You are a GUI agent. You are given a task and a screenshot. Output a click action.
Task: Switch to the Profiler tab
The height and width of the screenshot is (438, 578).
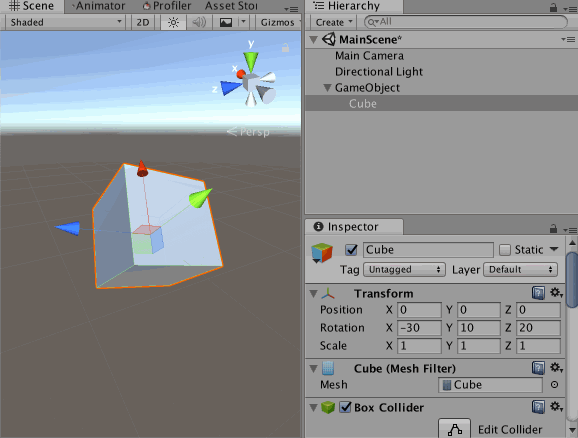click(167, 6)
